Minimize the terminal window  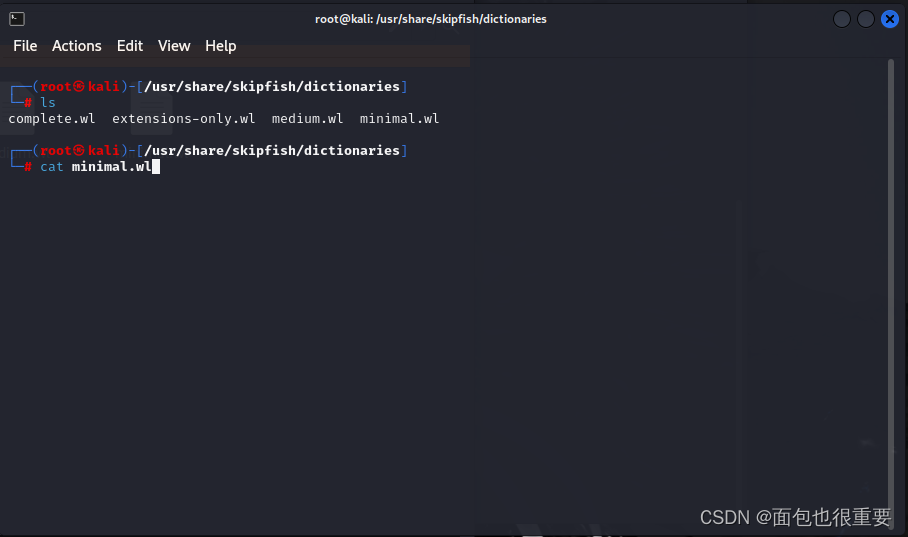point(842,19)
